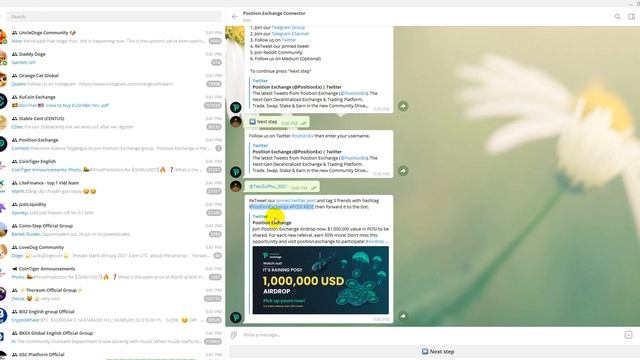Image resolution: width=640 pixels, height=360 pixels.
Task: Click the Position.Exchange Connector chat title
Action: coord(274,13)
